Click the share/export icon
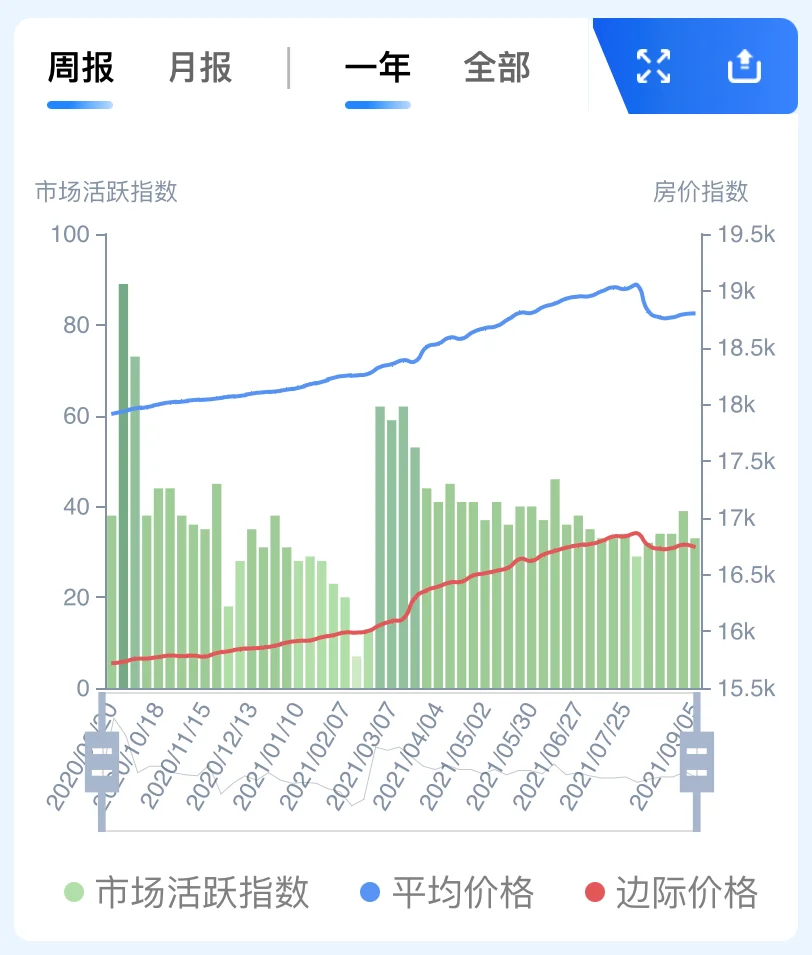 tap(744, 67)
